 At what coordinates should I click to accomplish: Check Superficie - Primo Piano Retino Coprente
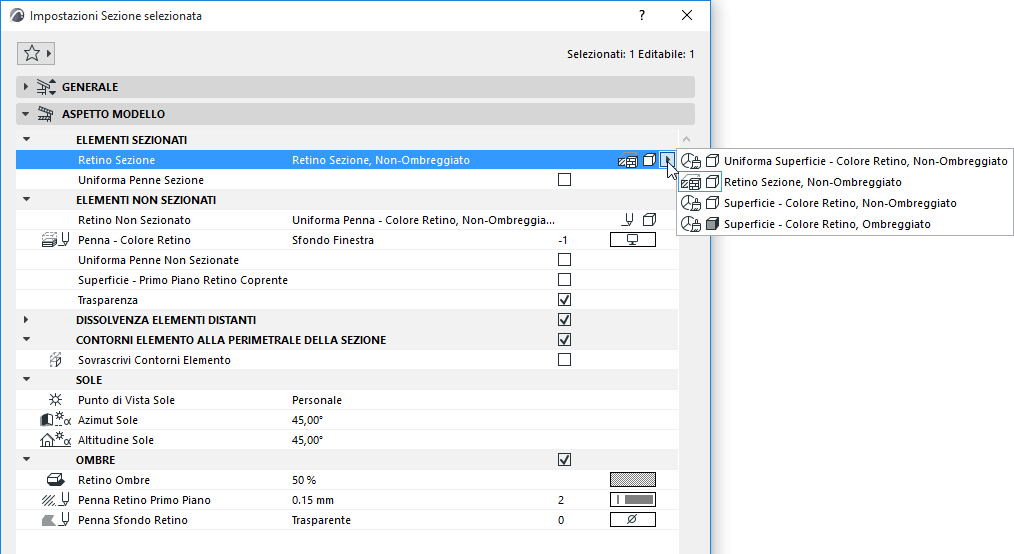tap(565, 280)
